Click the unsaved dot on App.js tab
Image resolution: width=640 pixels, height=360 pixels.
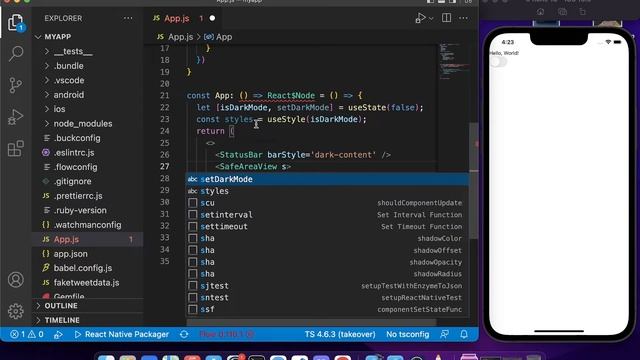(x=212, y=18)
